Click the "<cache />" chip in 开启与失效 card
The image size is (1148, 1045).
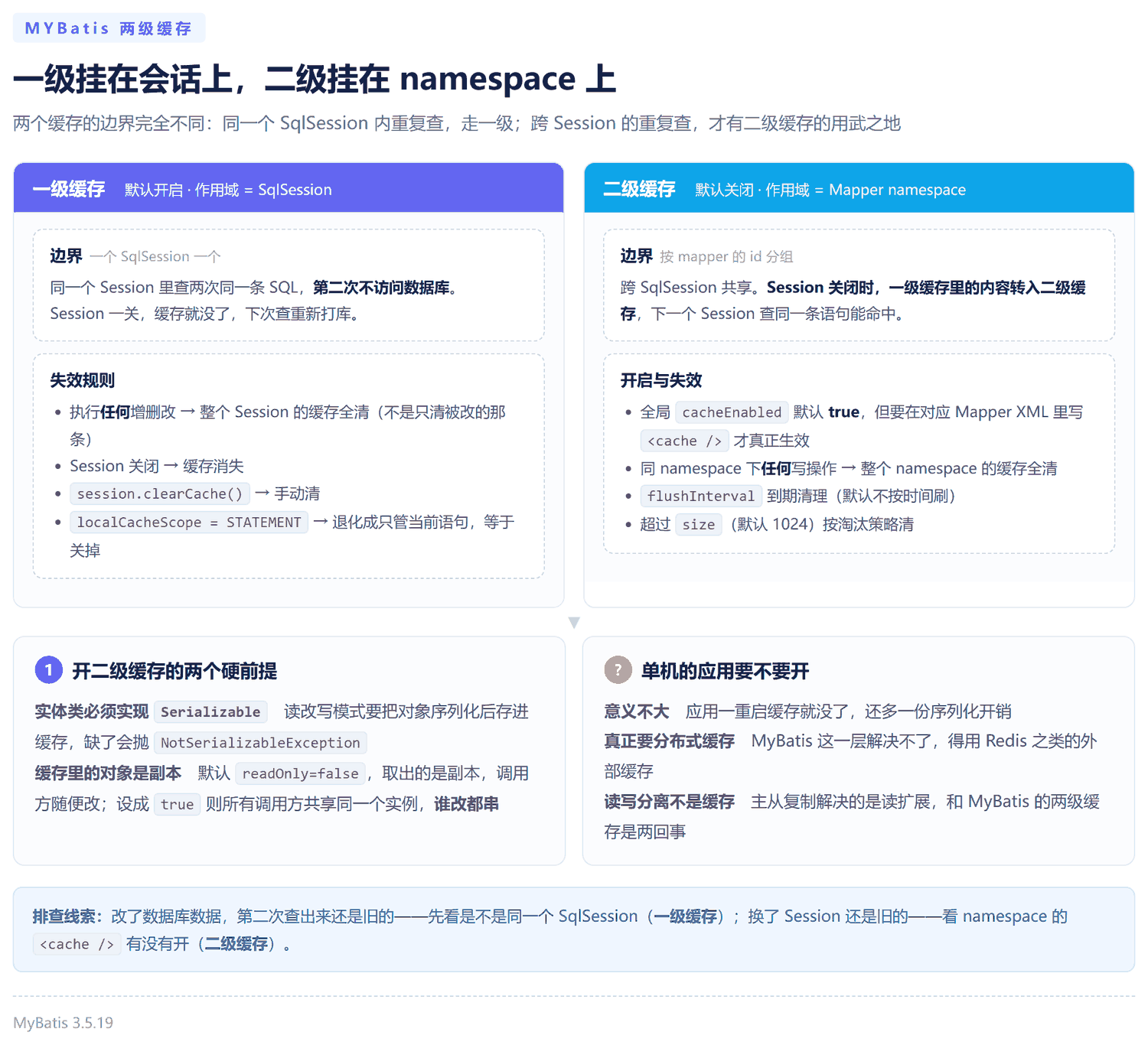(684, 441)
